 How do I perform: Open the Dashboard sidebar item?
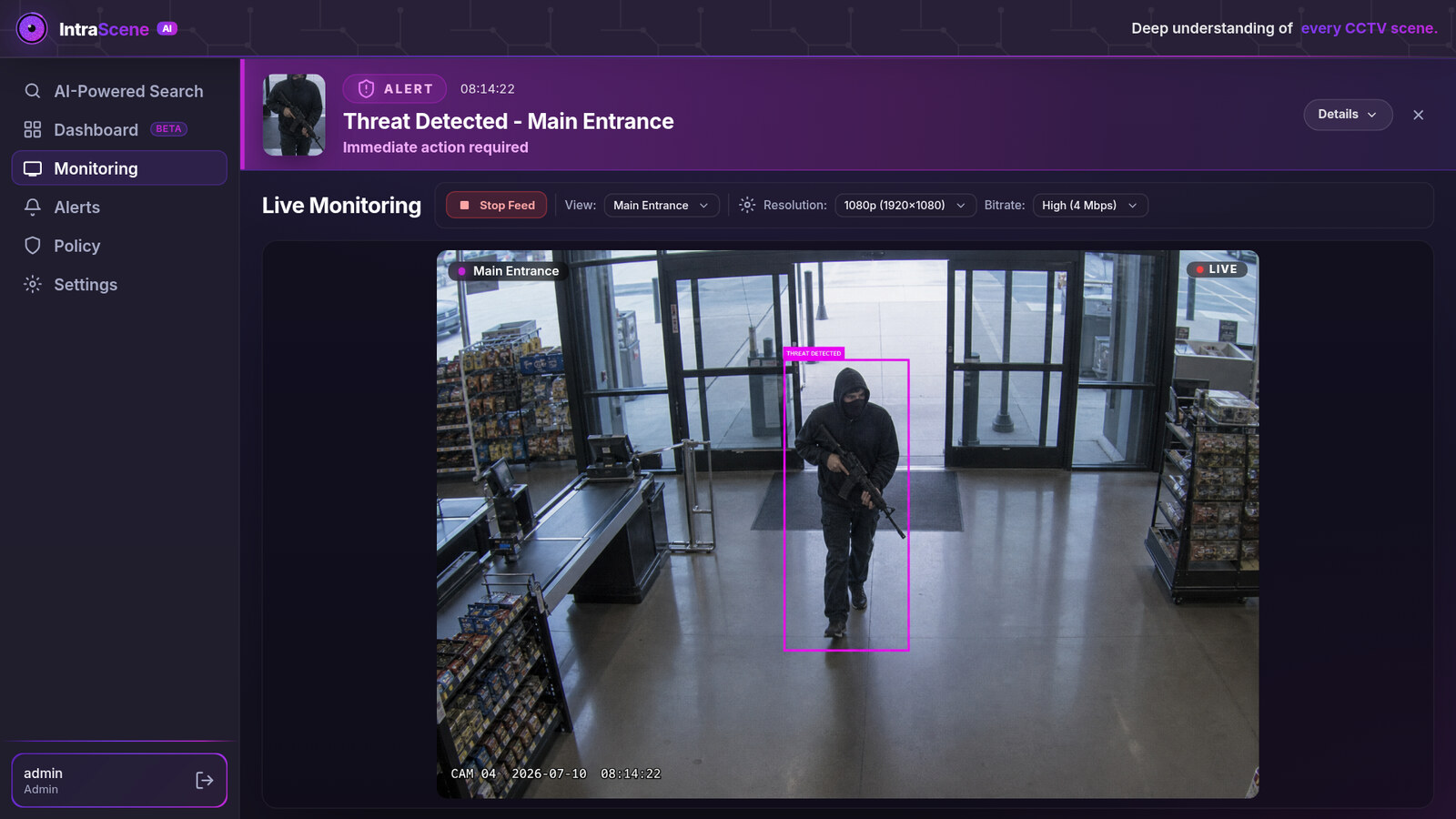[119, 130]
